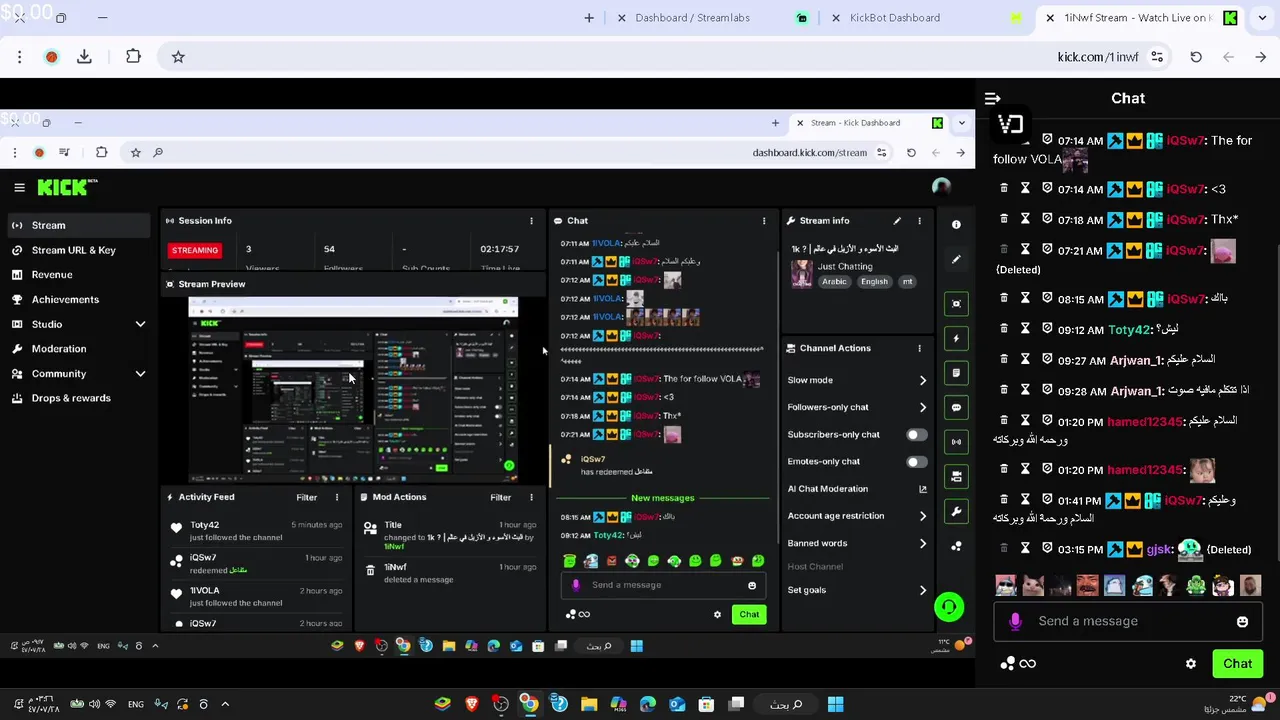Screen dimensions: 1280x720
Task: Open Mod Actions options menu
Action: coord(531,497)
